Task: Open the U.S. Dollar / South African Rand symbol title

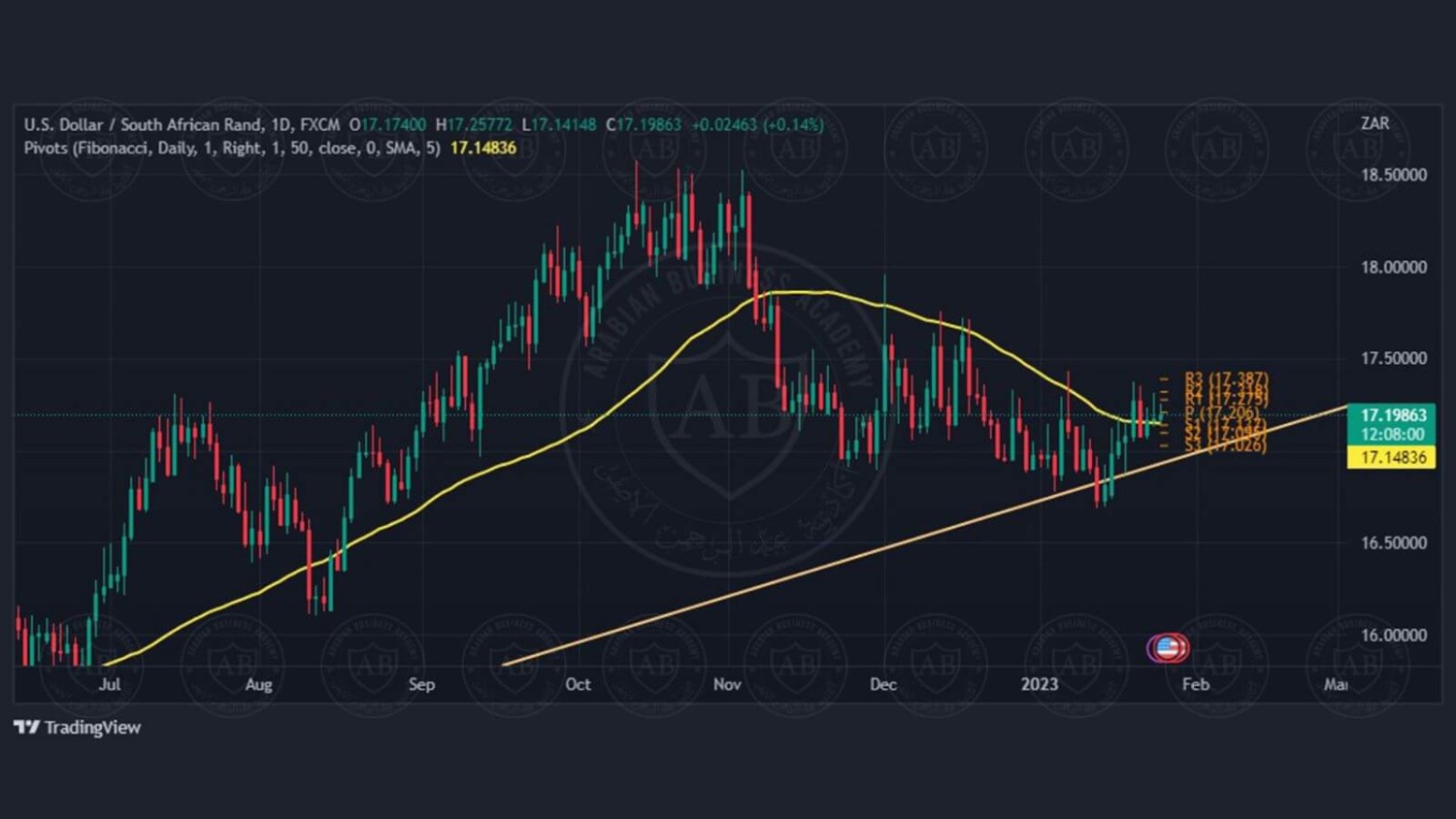Action: coord(182,124)
